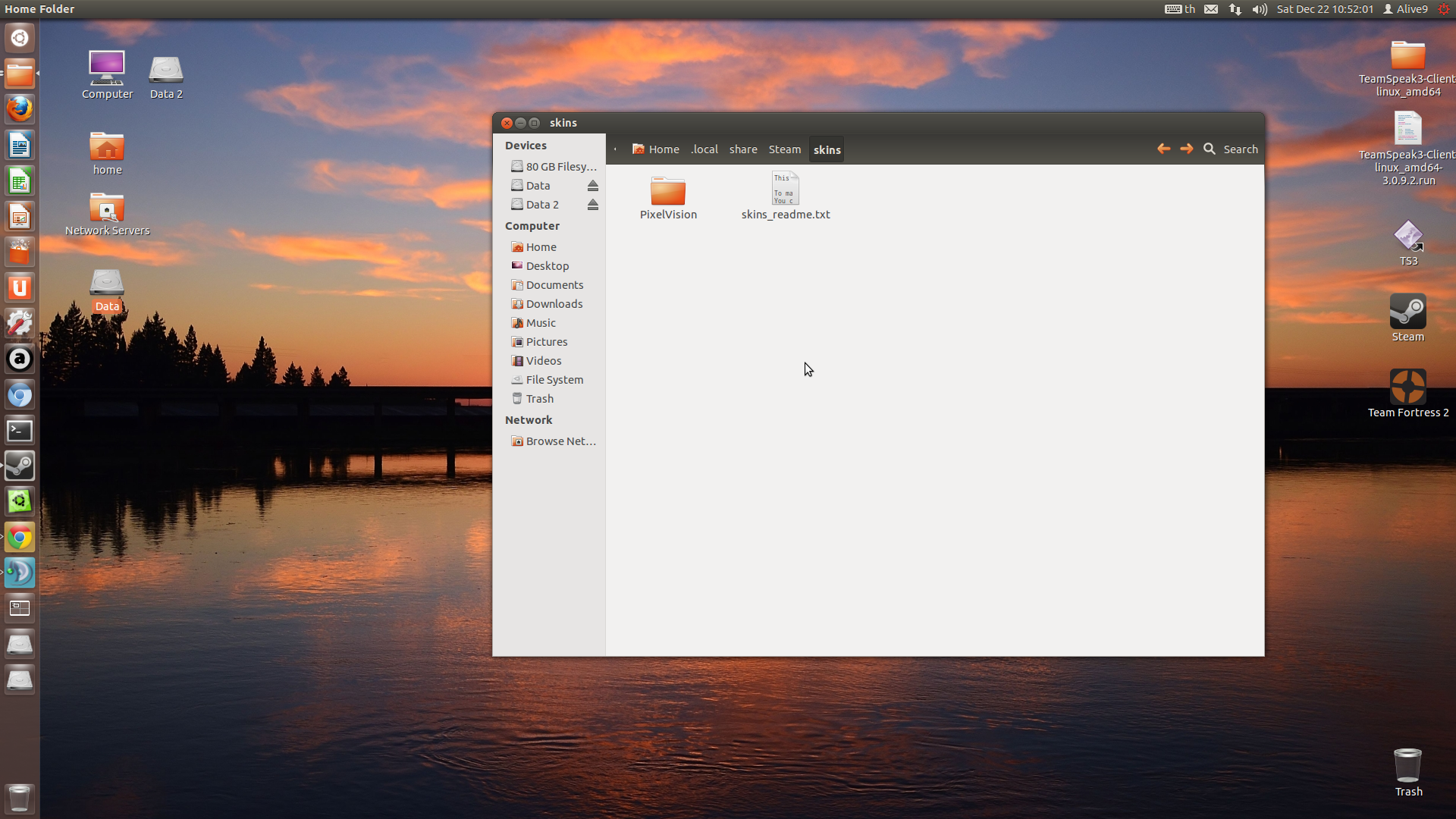The image size is (1456, 819).
Task: Open the sound volume indicator menu
Action: [x=1260, y=9]
